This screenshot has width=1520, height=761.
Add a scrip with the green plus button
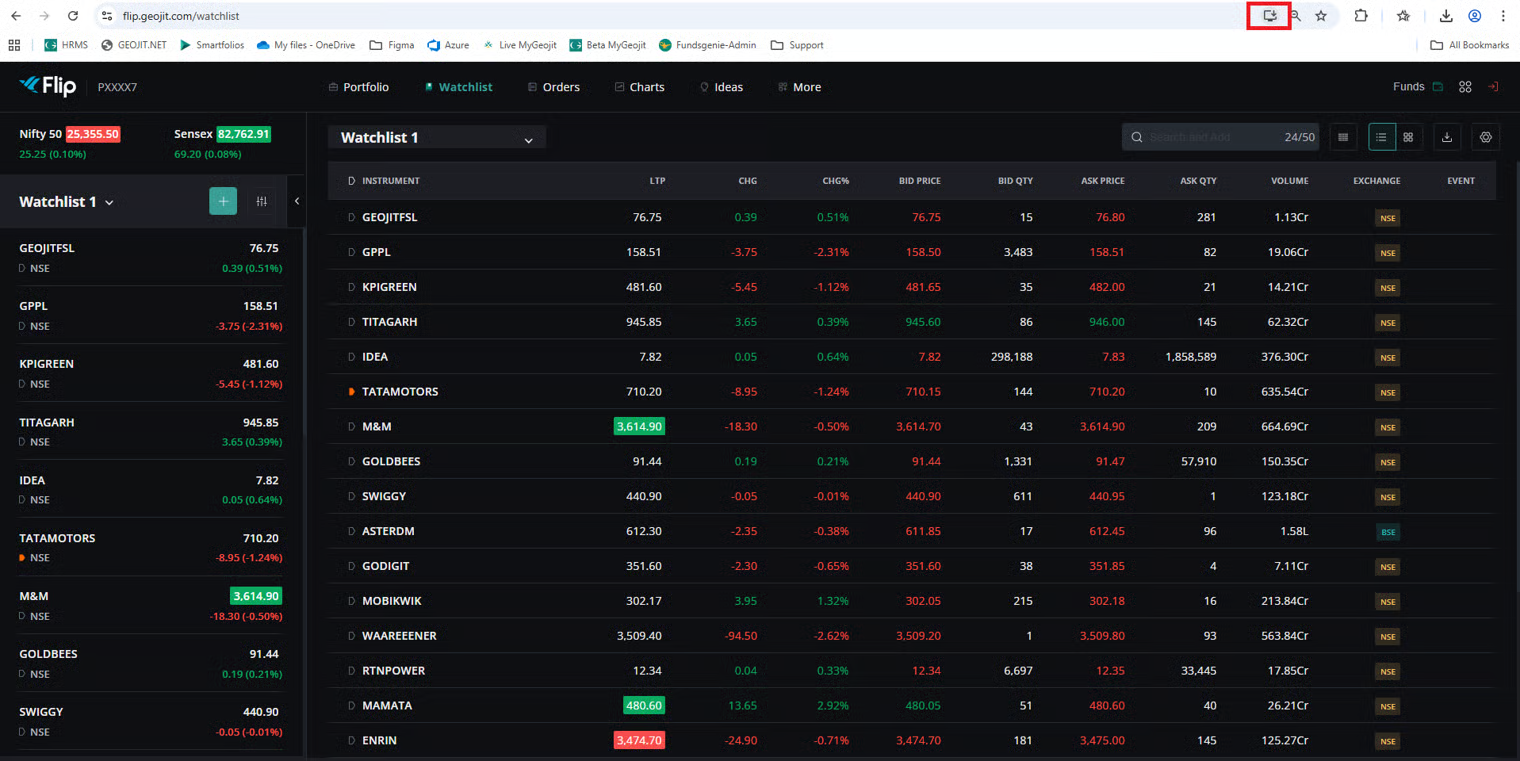223,201
